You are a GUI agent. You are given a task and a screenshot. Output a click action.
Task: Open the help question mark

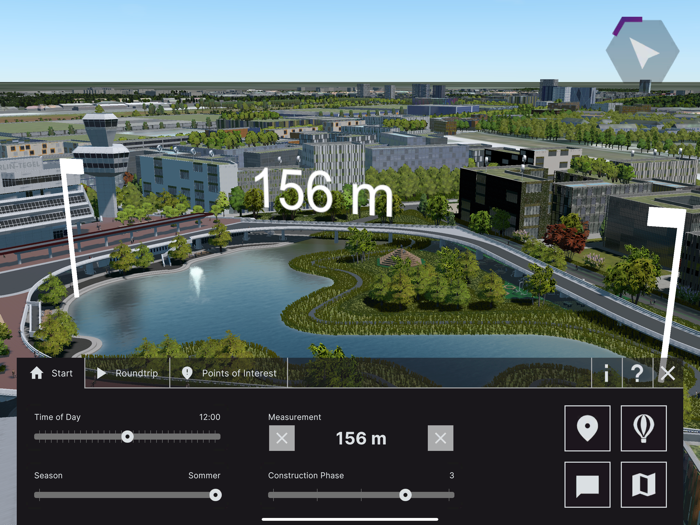coord(637,373)
